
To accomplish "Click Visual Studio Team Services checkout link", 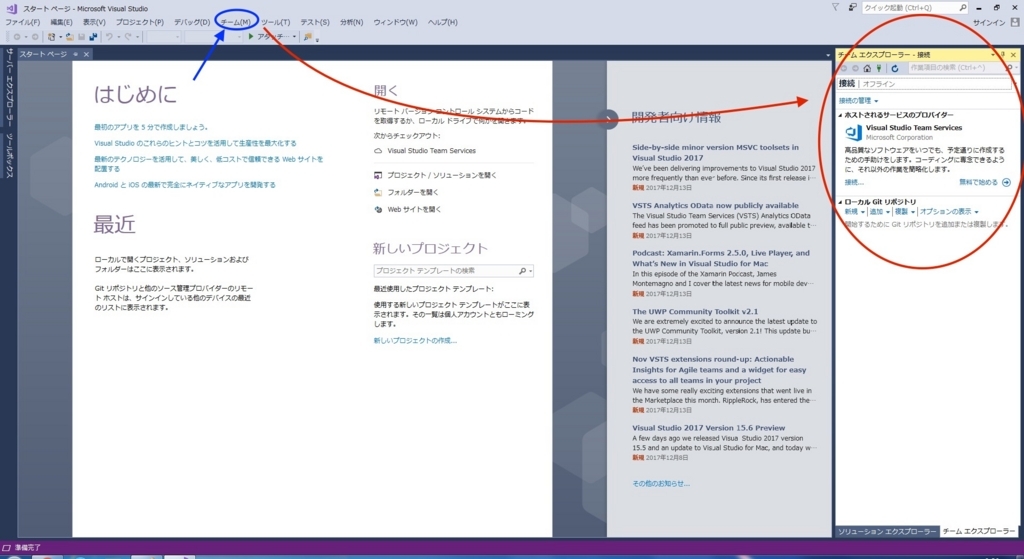I will [431, 151].
